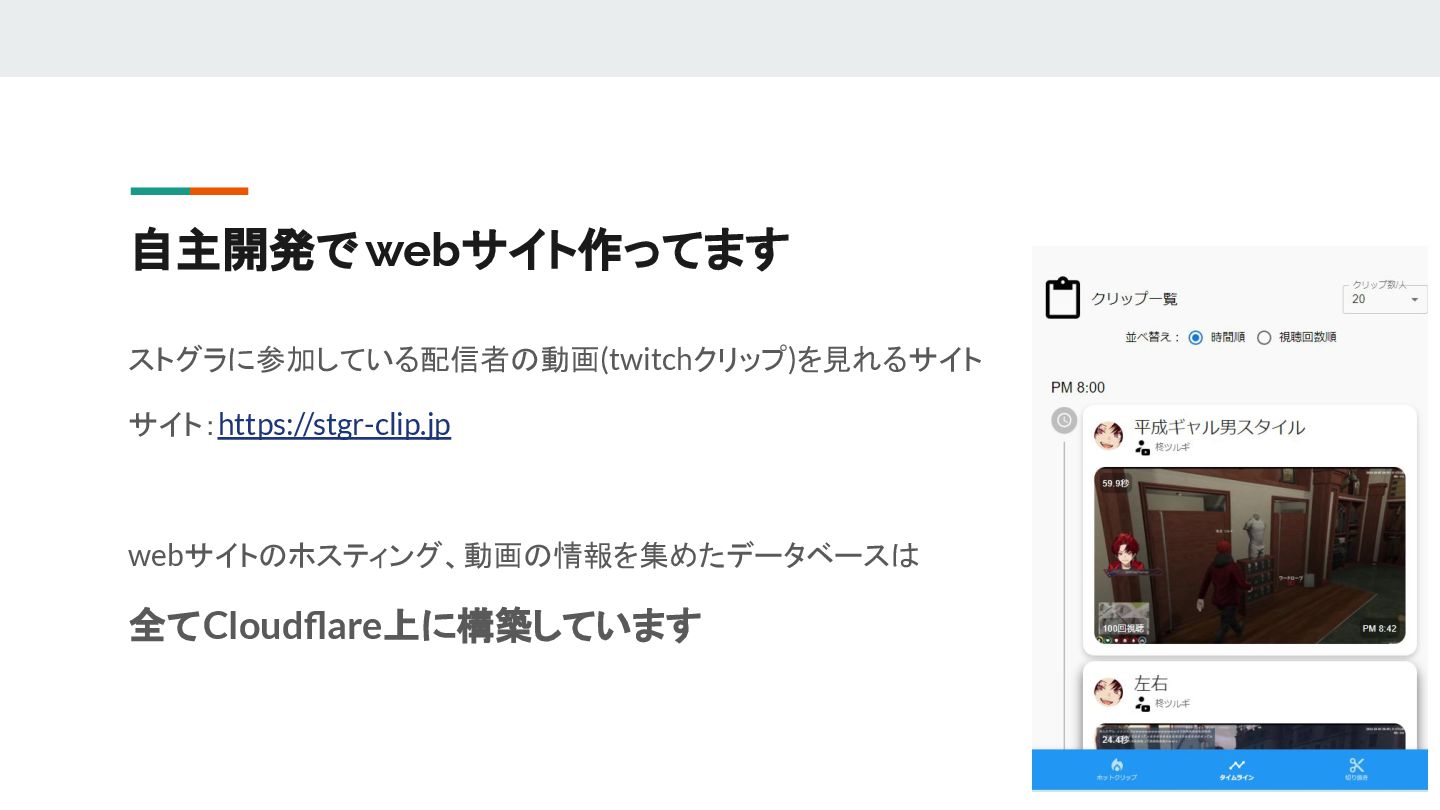Open the 24.4秒 clip thumbnail
Viewport: 1440px width, 810px height.
pos(1250,736)
